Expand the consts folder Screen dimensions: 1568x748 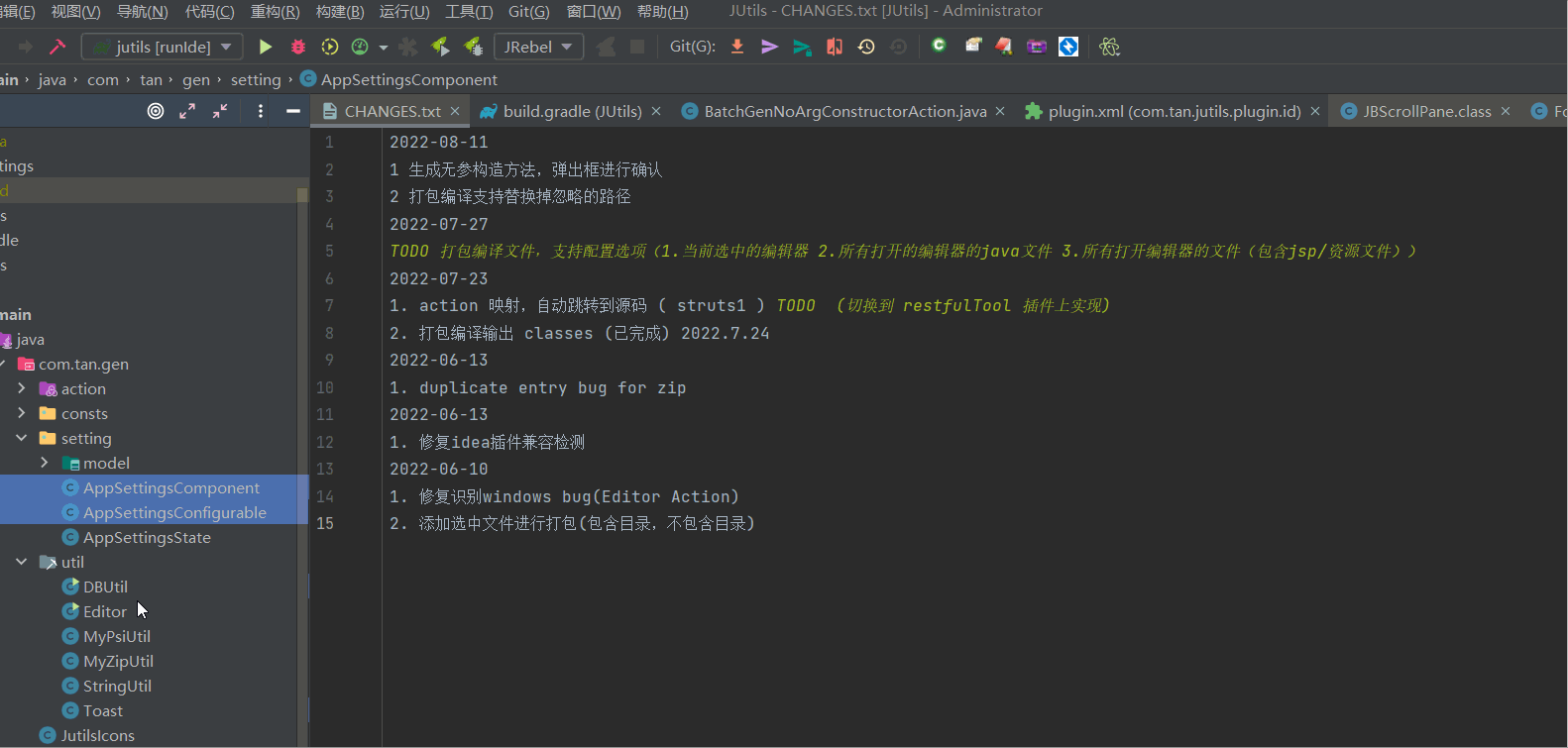(22, 413)
